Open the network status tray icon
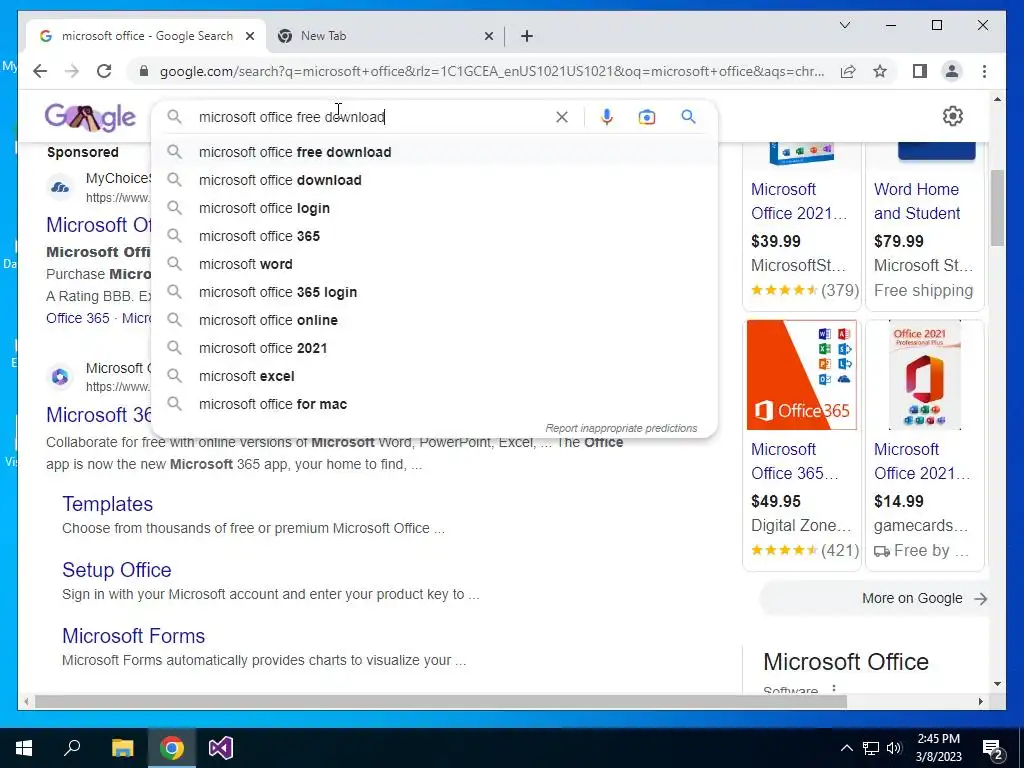 (871, 748)
